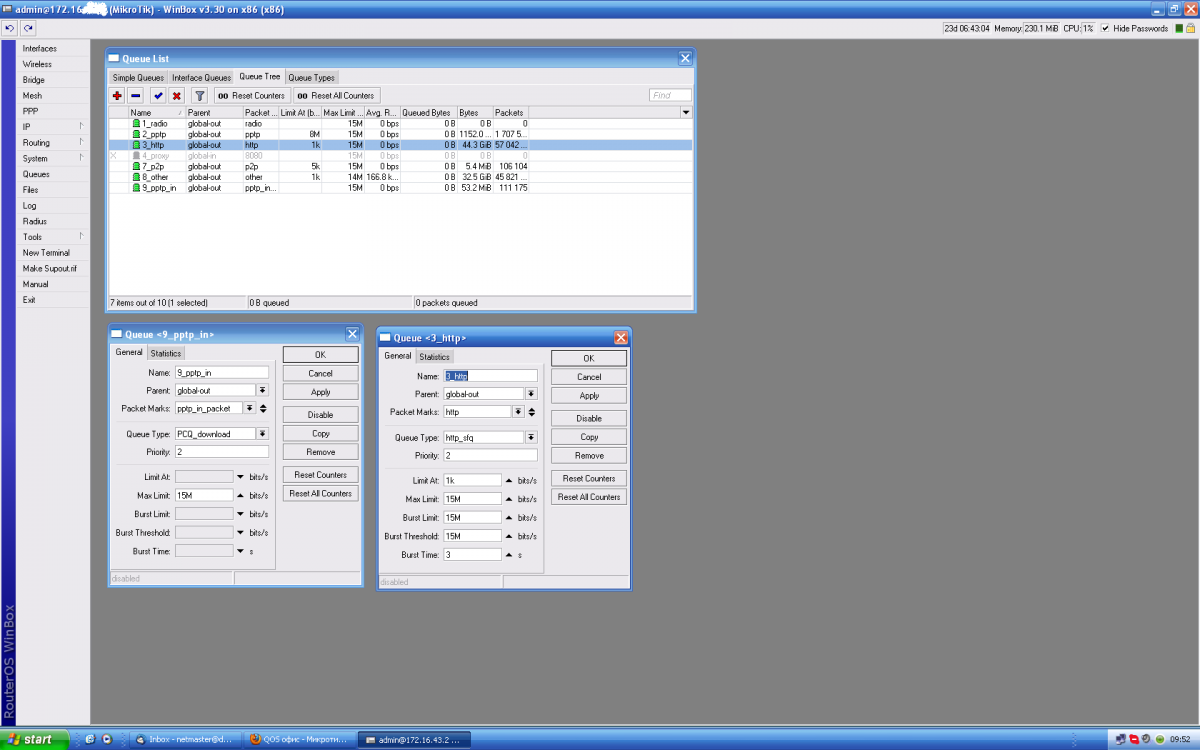Click the red plus add queue icon
This screenshot has width=1200, height=750.
pyautogui.click(x=117, y=95)
